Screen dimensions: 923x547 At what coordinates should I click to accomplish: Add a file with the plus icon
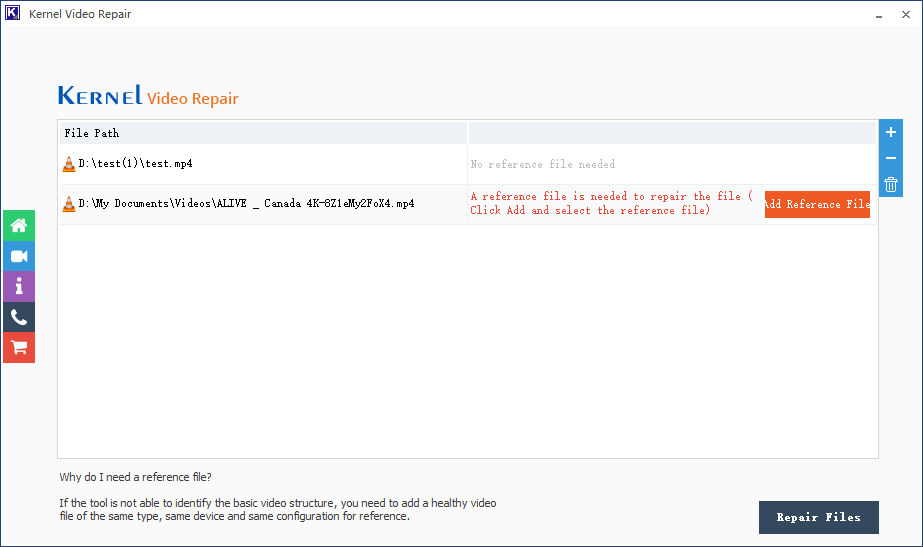(x=891, y=132)
